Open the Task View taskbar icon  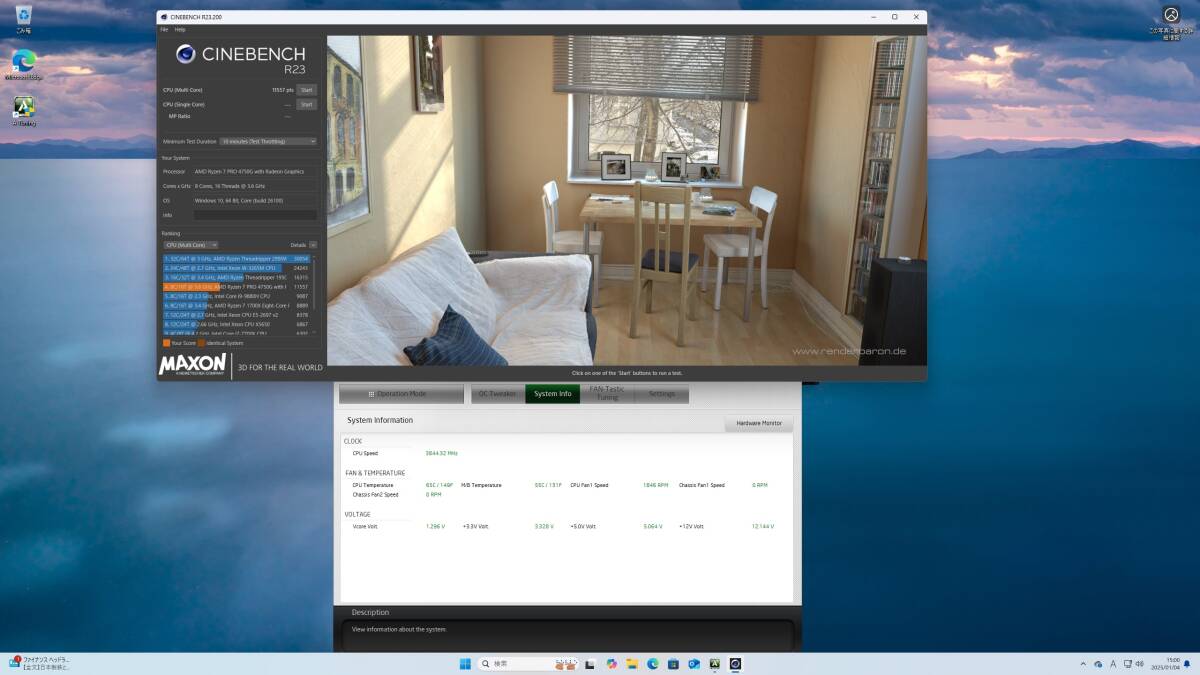click(591, 663)
